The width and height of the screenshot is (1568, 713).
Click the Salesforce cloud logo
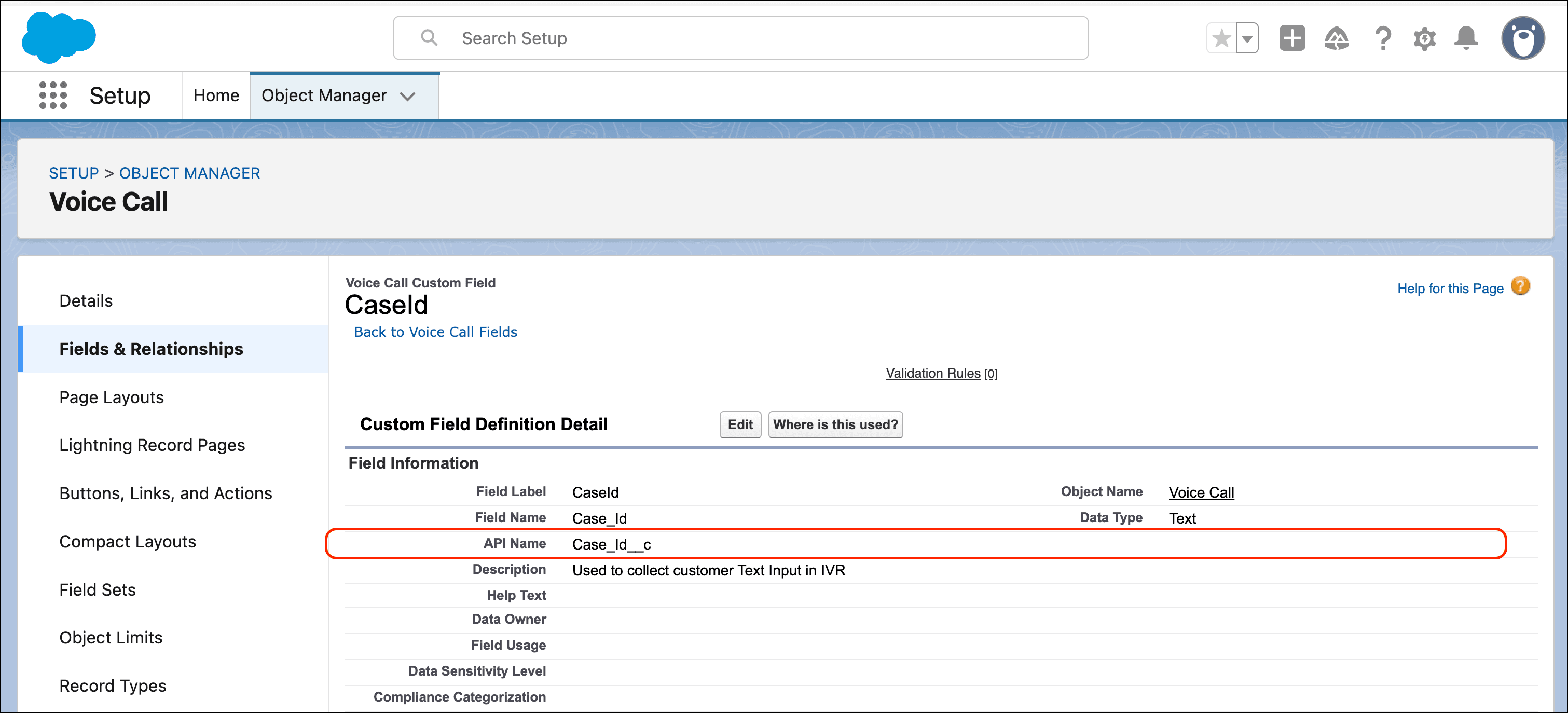59,37
